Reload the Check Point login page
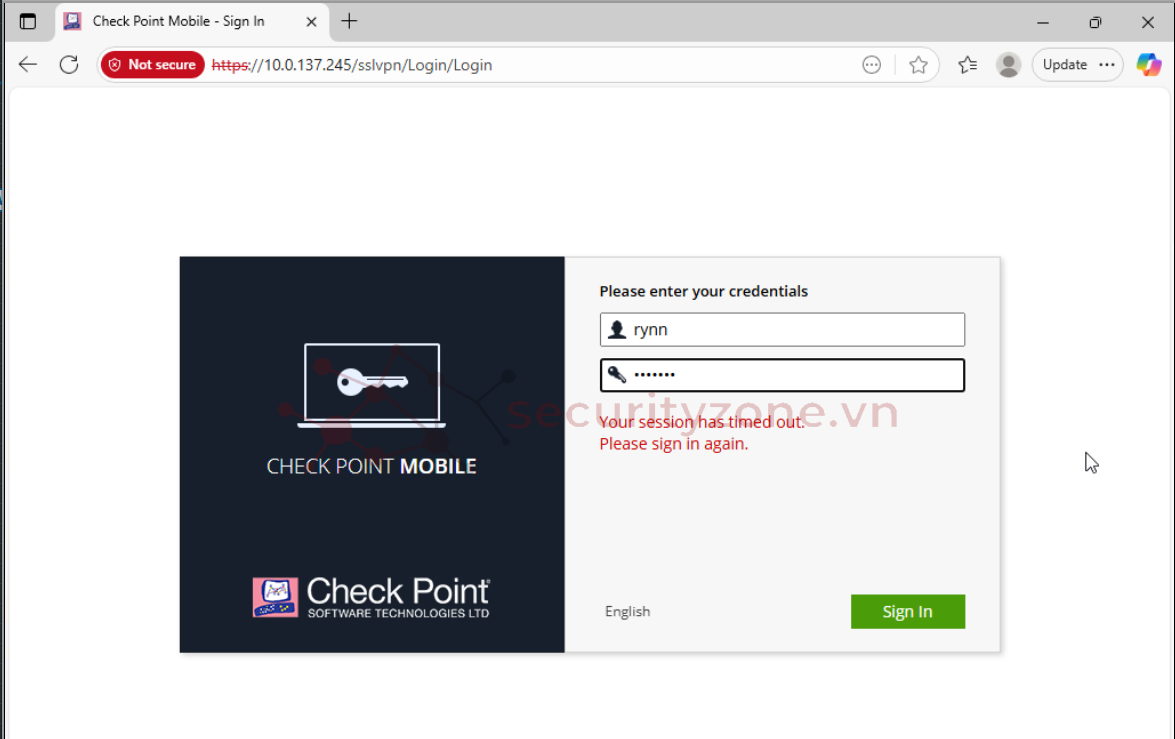Image resolution: width=1175 pixels, height=739 pixels. 69,65
